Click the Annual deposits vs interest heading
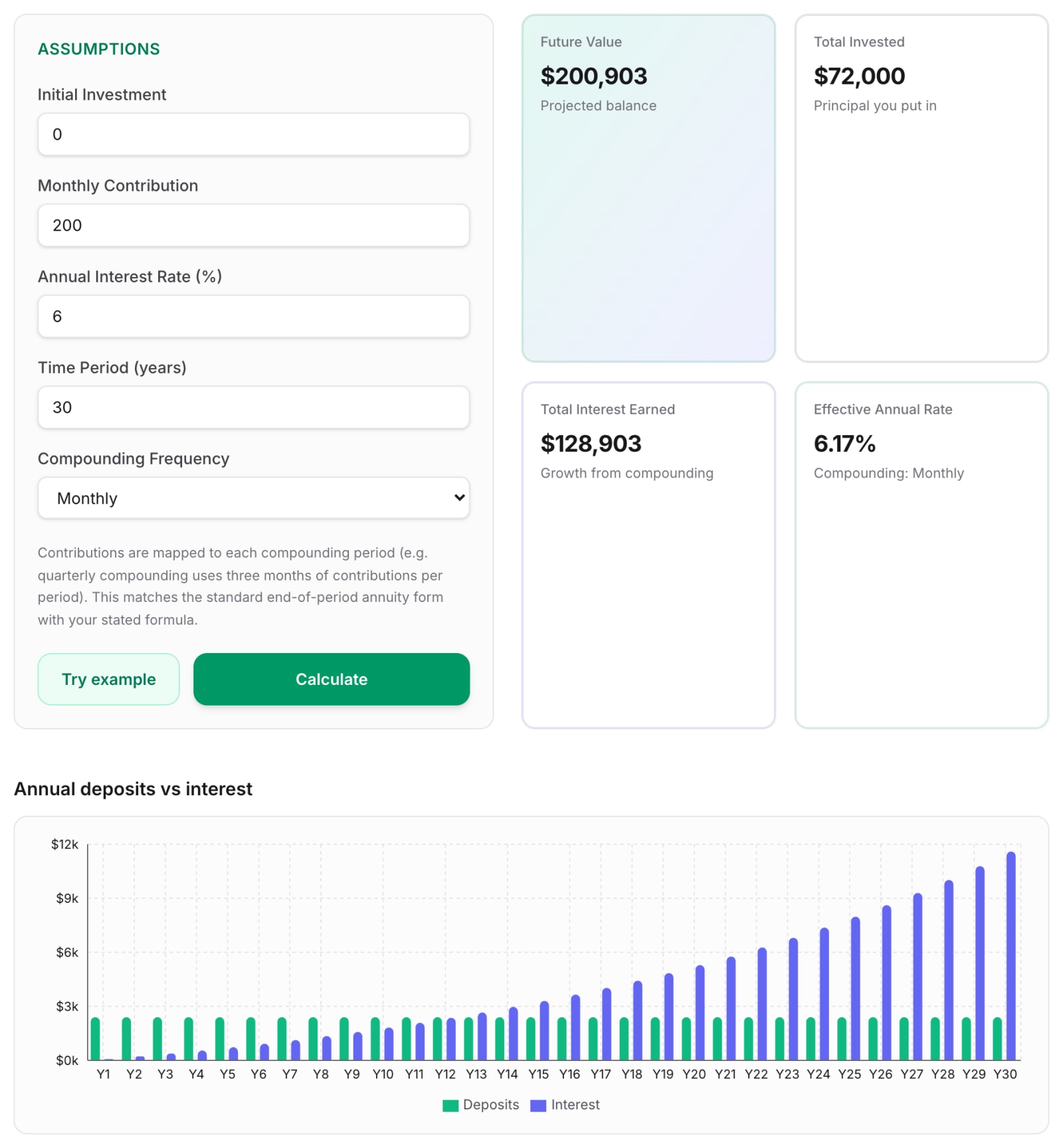Viewport: 1063px width, 1148px height. (x=133, y=789)
